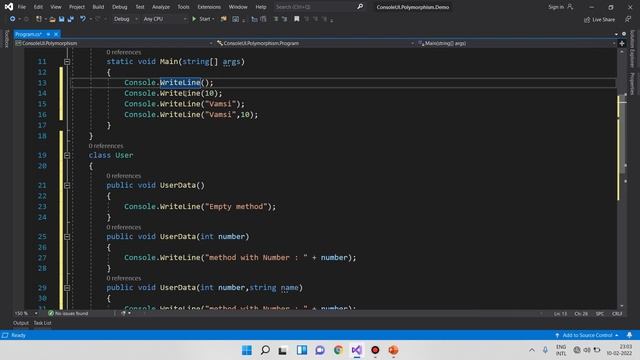The height and width of the screenshot is (360, 640).
Task: Collapse the class User outline on line 19
Action: click(x=67, y=156)
